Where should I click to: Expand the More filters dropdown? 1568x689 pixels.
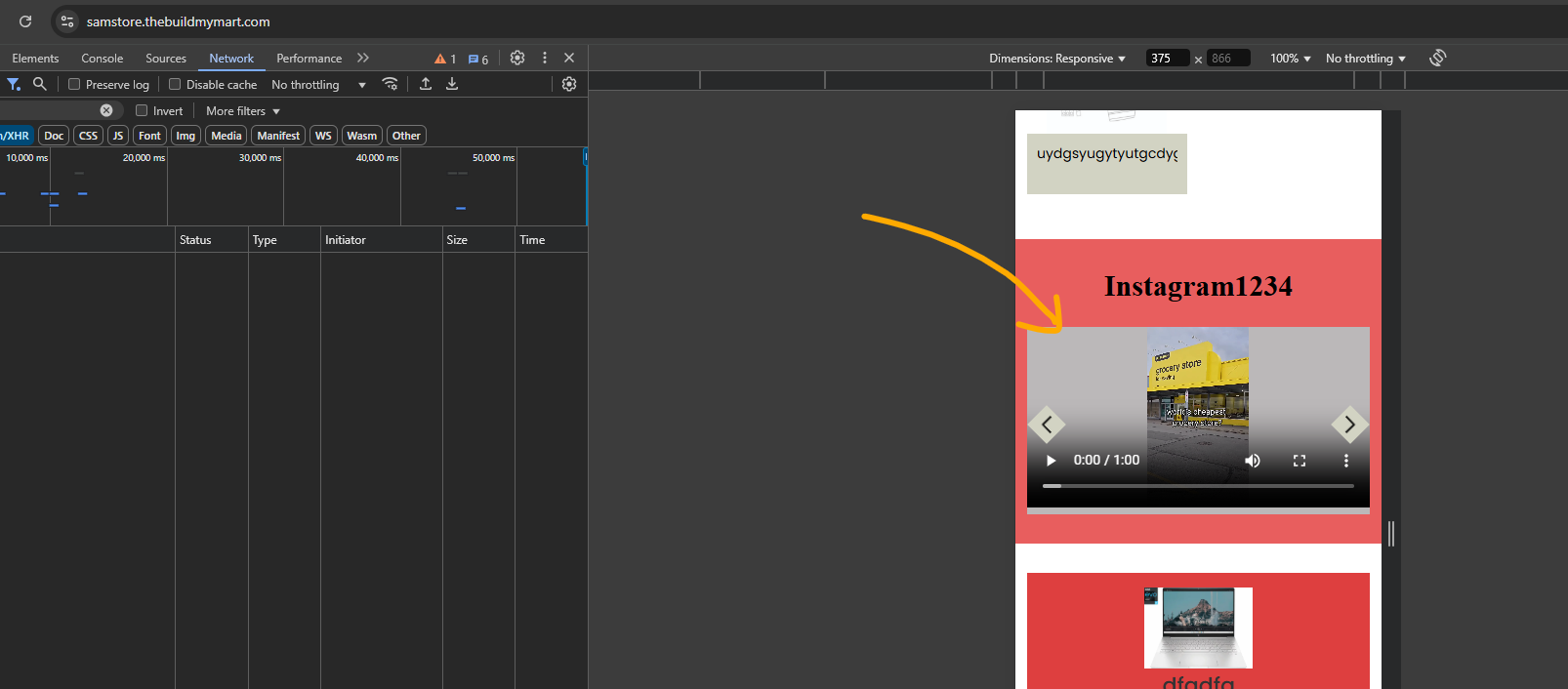point(243,111)
